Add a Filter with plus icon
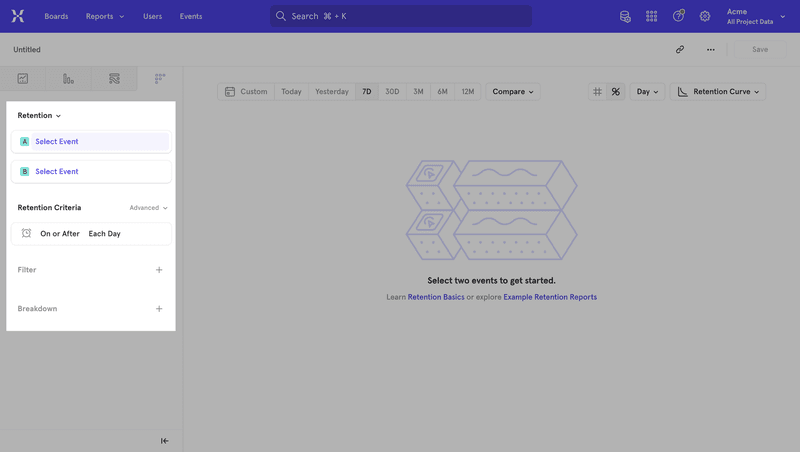Image resolution: width=800 pixels, height=452 pixels. click(159, 269)
